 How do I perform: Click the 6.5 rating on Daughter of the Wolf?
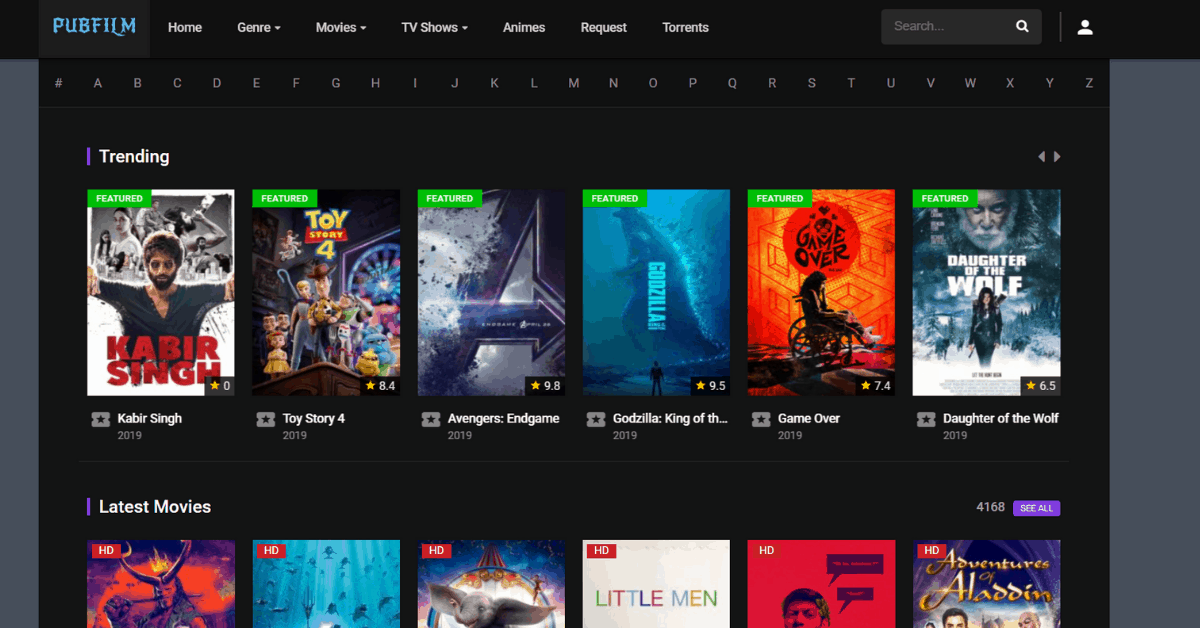(x=1040, y=386)
